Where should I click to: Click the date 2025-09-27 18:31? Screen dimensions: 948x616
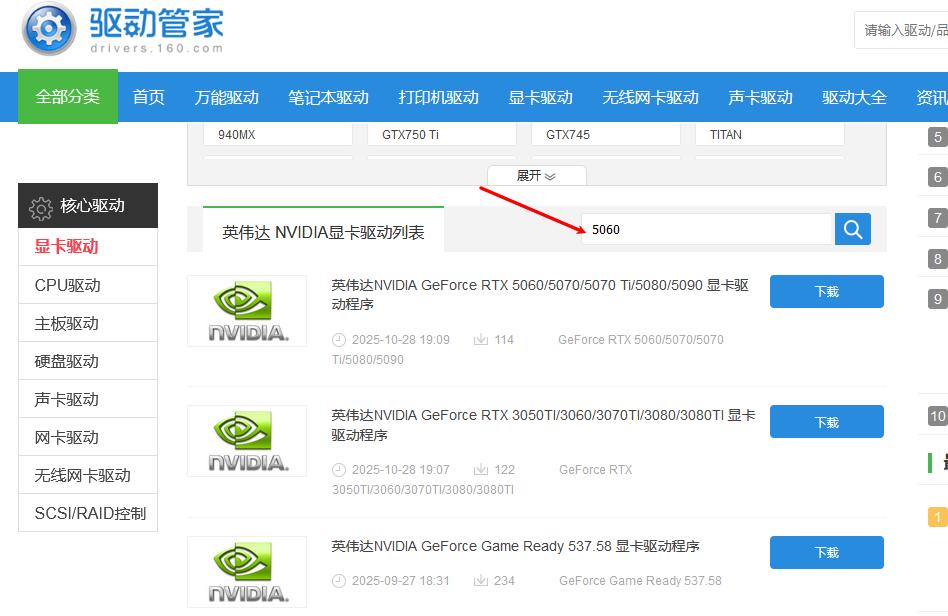pyautogui.click(x=400, y=581)
